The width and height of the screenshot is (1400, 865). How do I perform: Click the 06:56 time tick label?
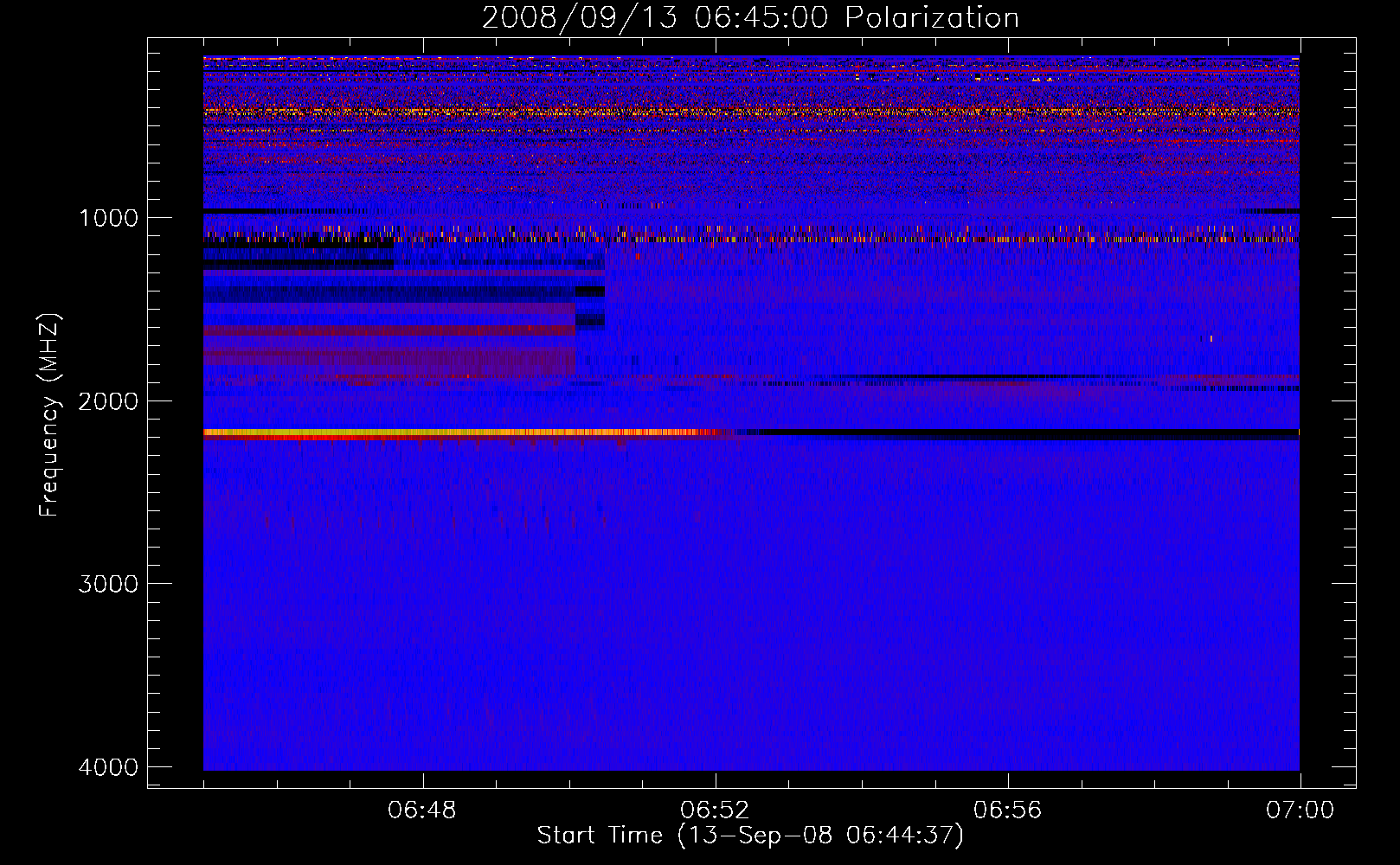point(1008,811)
